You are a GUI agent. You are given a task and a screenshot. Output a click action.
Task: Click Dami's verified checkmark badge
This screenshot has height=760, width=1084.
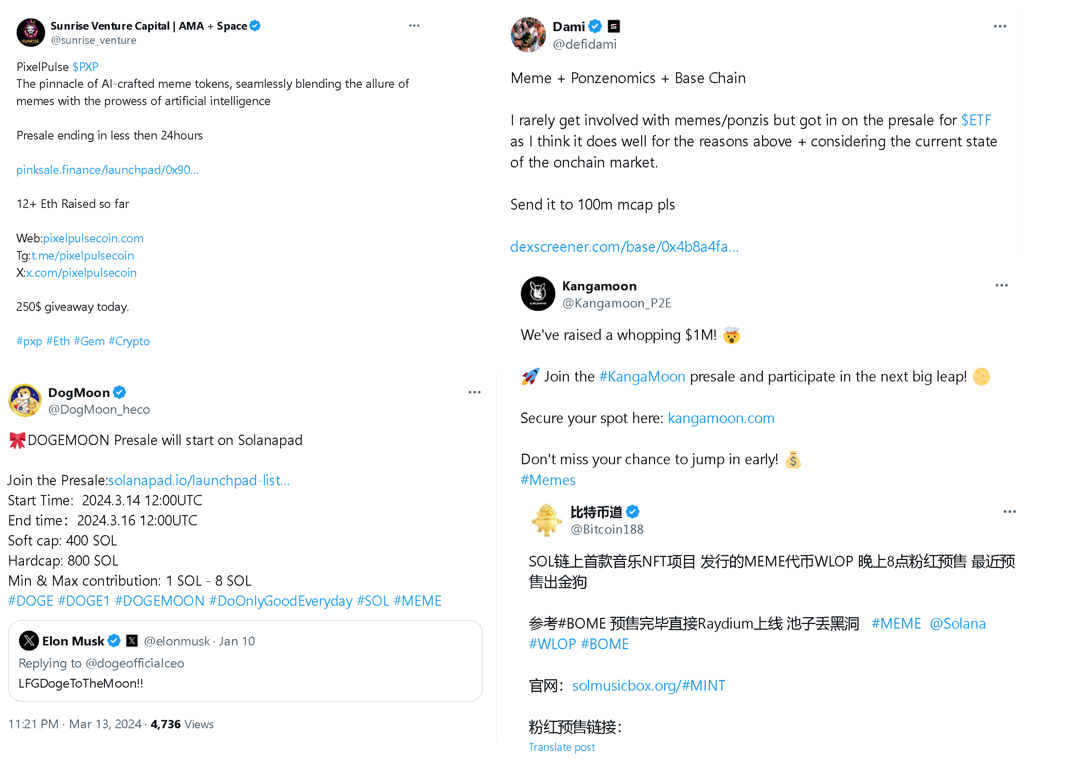point(595,26)
